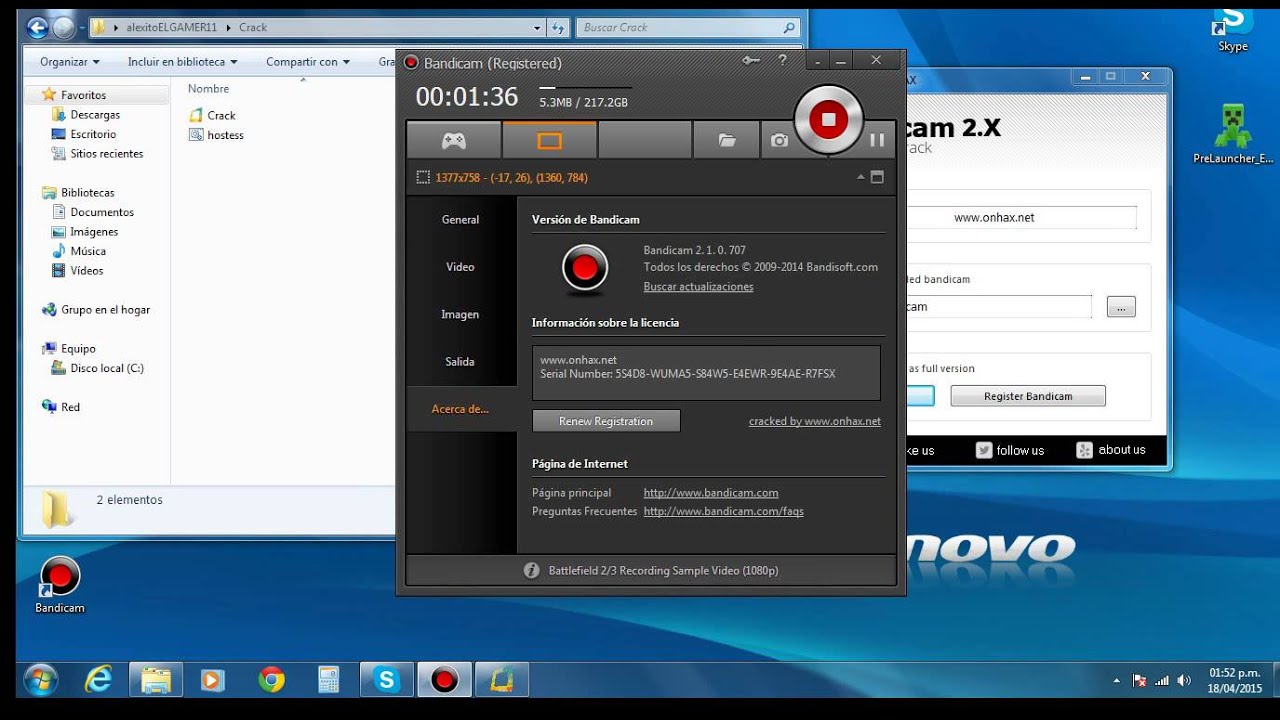
Task: Toggle full window icon beside the arrow
Action: pyautogui.click(x=877, y=177)
